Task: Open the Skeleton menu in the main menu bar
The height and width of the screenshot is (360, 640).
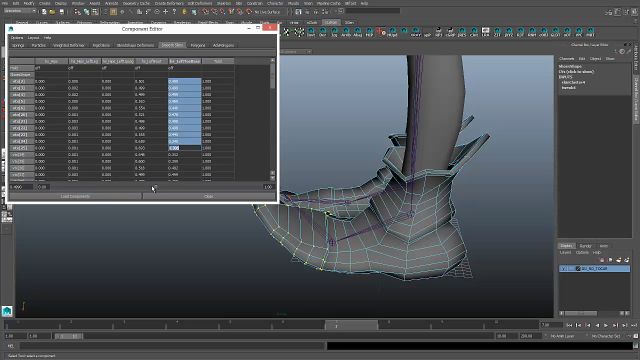Action: click(x=224, y=3)
